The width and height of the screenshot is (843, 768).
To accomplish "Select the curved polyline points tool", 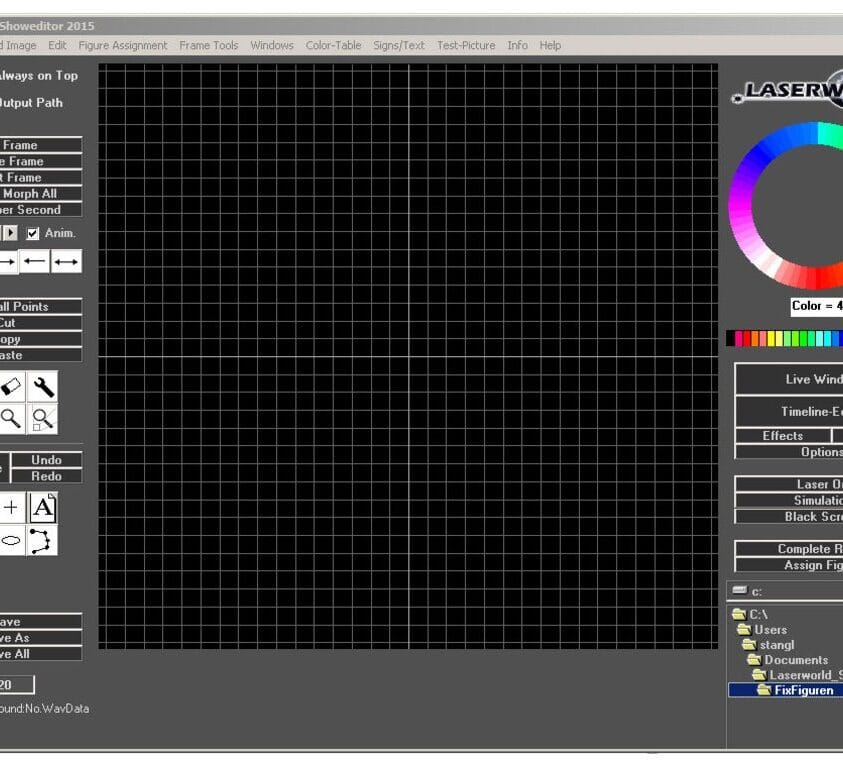I will (x=43, y=540).
